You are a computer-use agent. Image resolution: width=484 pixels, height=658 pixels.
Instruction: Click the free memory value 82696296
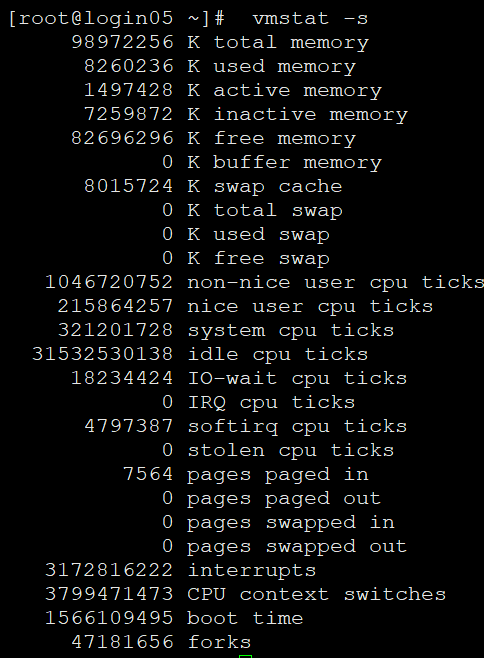point(122,138)
